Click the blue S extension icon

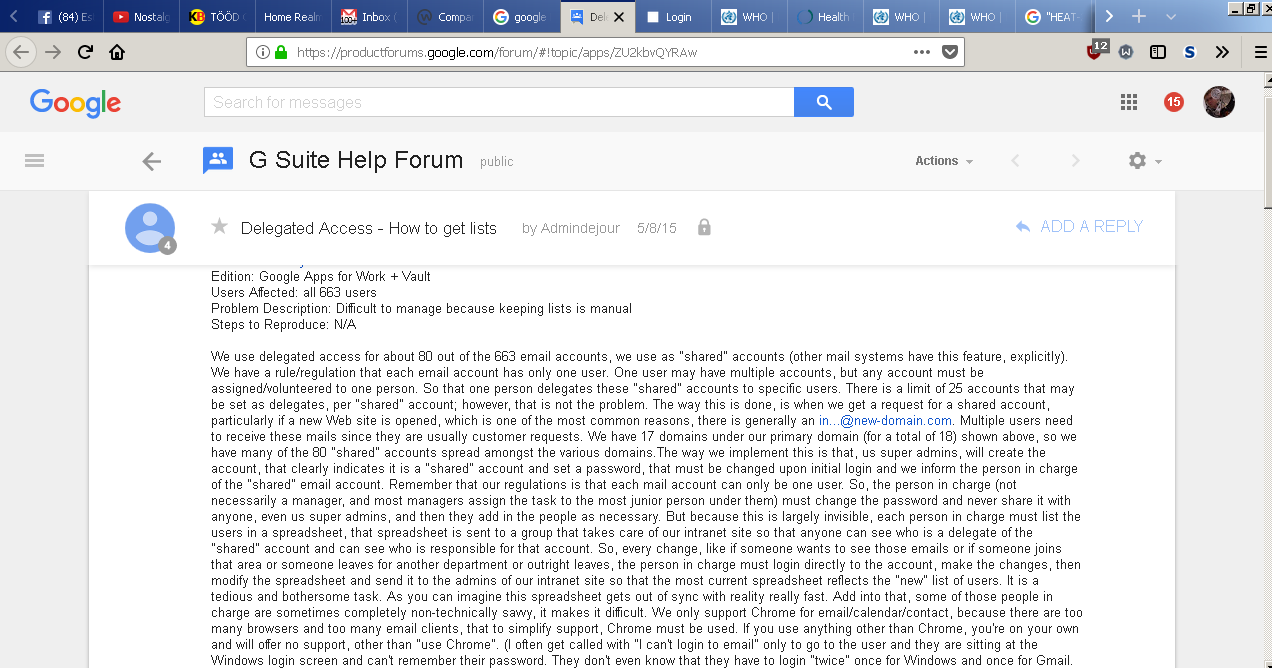pos(1190,52)
